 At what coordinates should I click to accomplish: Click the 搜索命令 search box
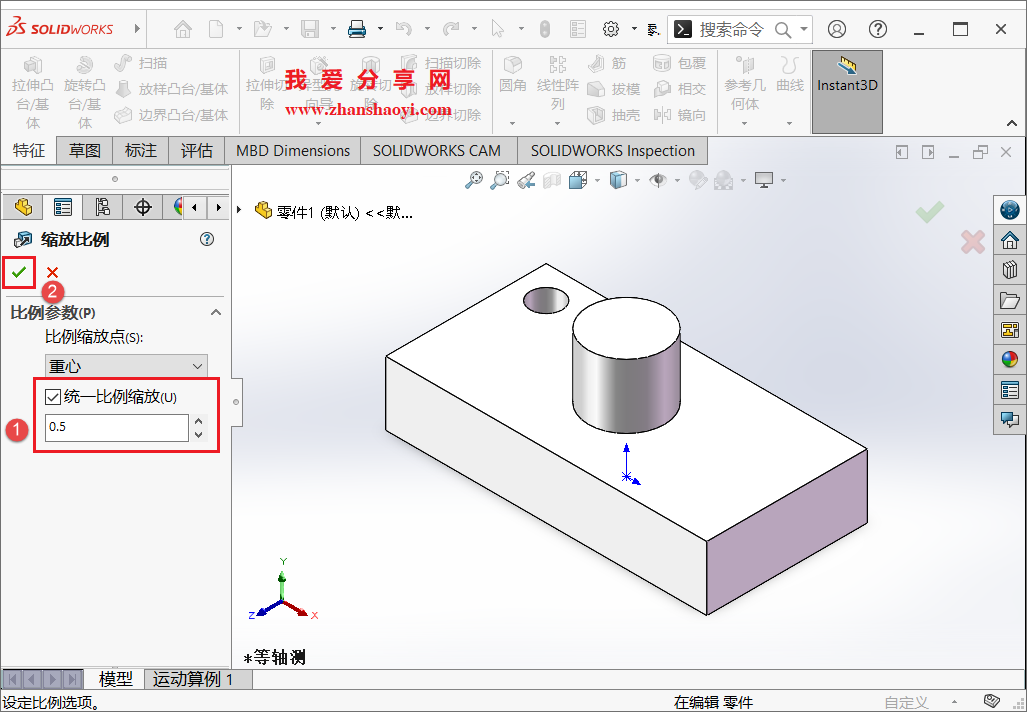(x=732, y=29)
